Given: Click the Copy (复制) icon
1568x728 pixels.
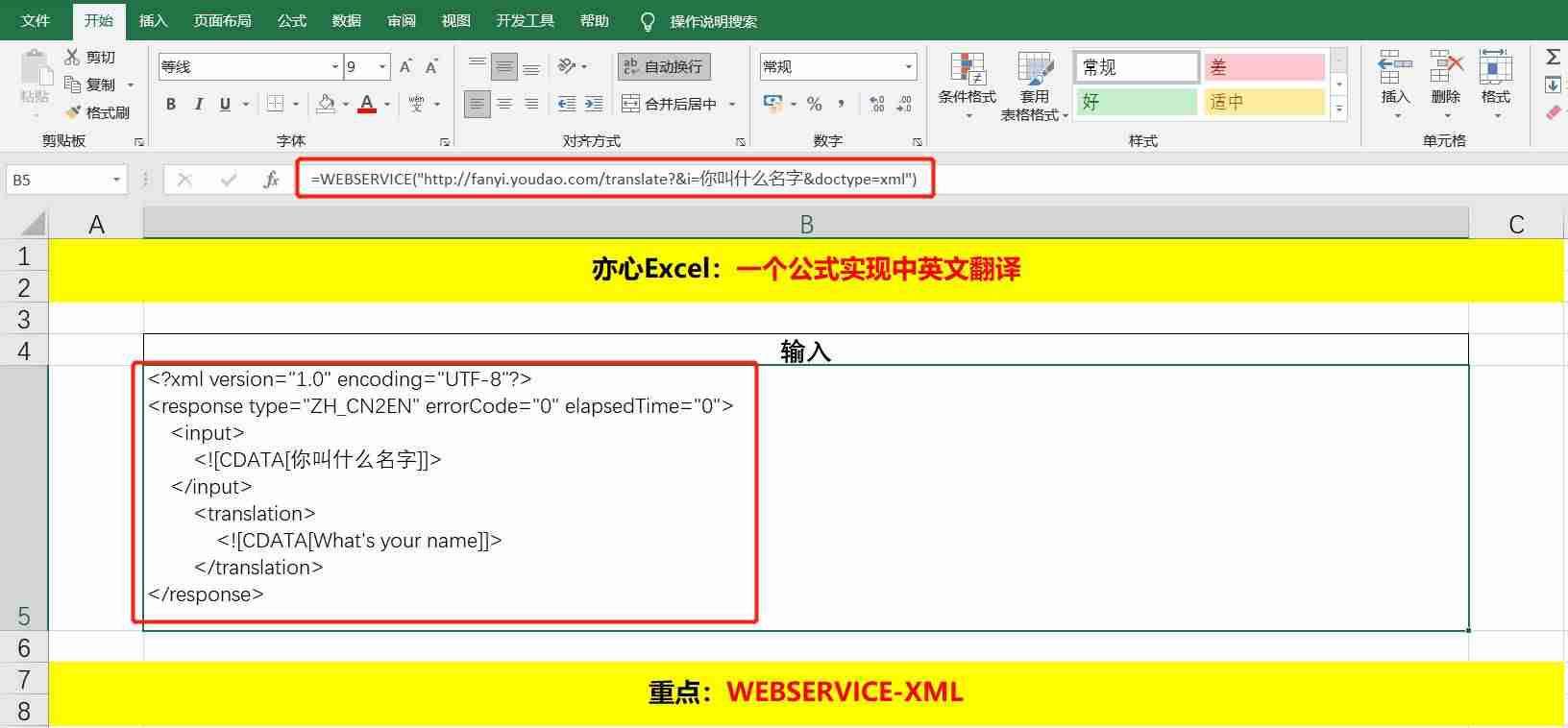Looking at the screenshot, I should pyautogui.click(x=73, y=85).
